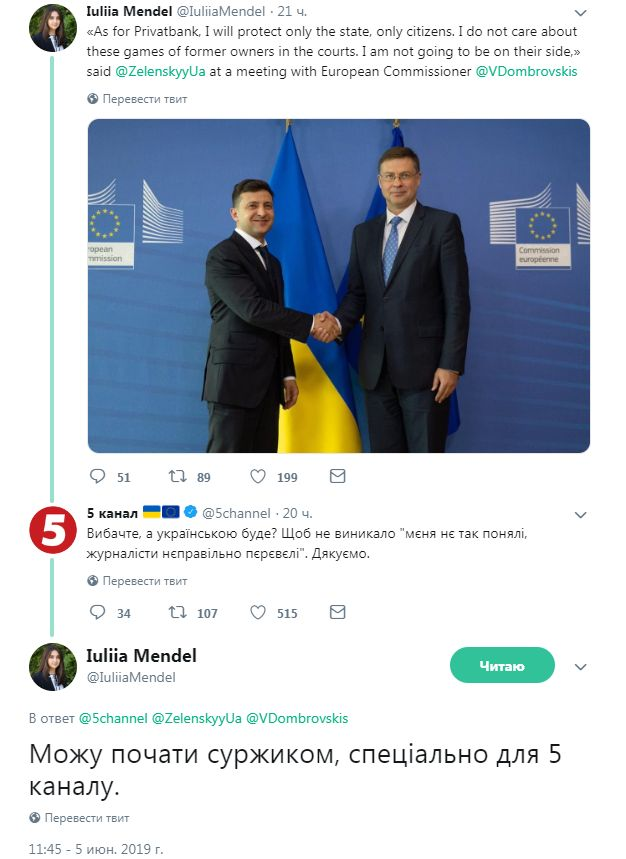Like the tweet with 199 likes
The image size is (626, 859).
[258, 476]
